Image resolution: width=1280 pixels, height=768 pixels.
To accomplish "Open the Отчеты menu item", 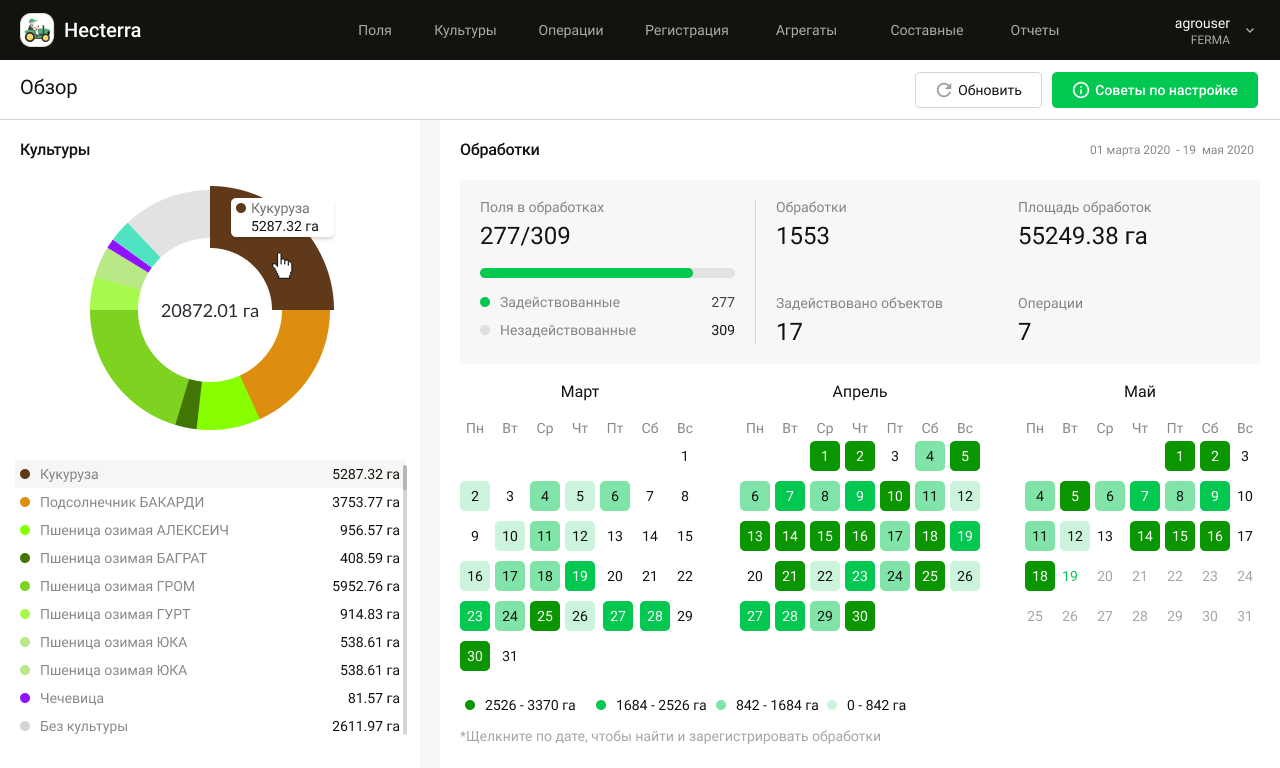I will [1034, 30].
